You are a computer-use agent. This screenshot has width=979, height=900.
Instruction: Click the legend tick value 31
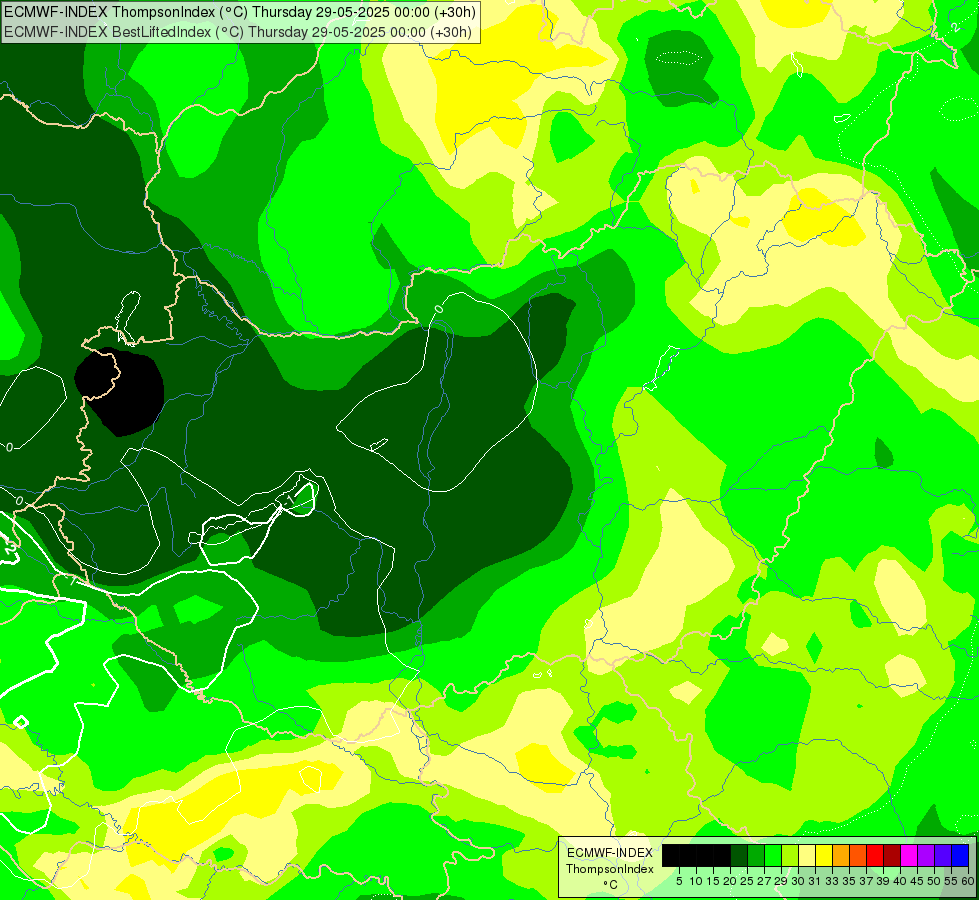pyautogui.click(x=815, y=881)
